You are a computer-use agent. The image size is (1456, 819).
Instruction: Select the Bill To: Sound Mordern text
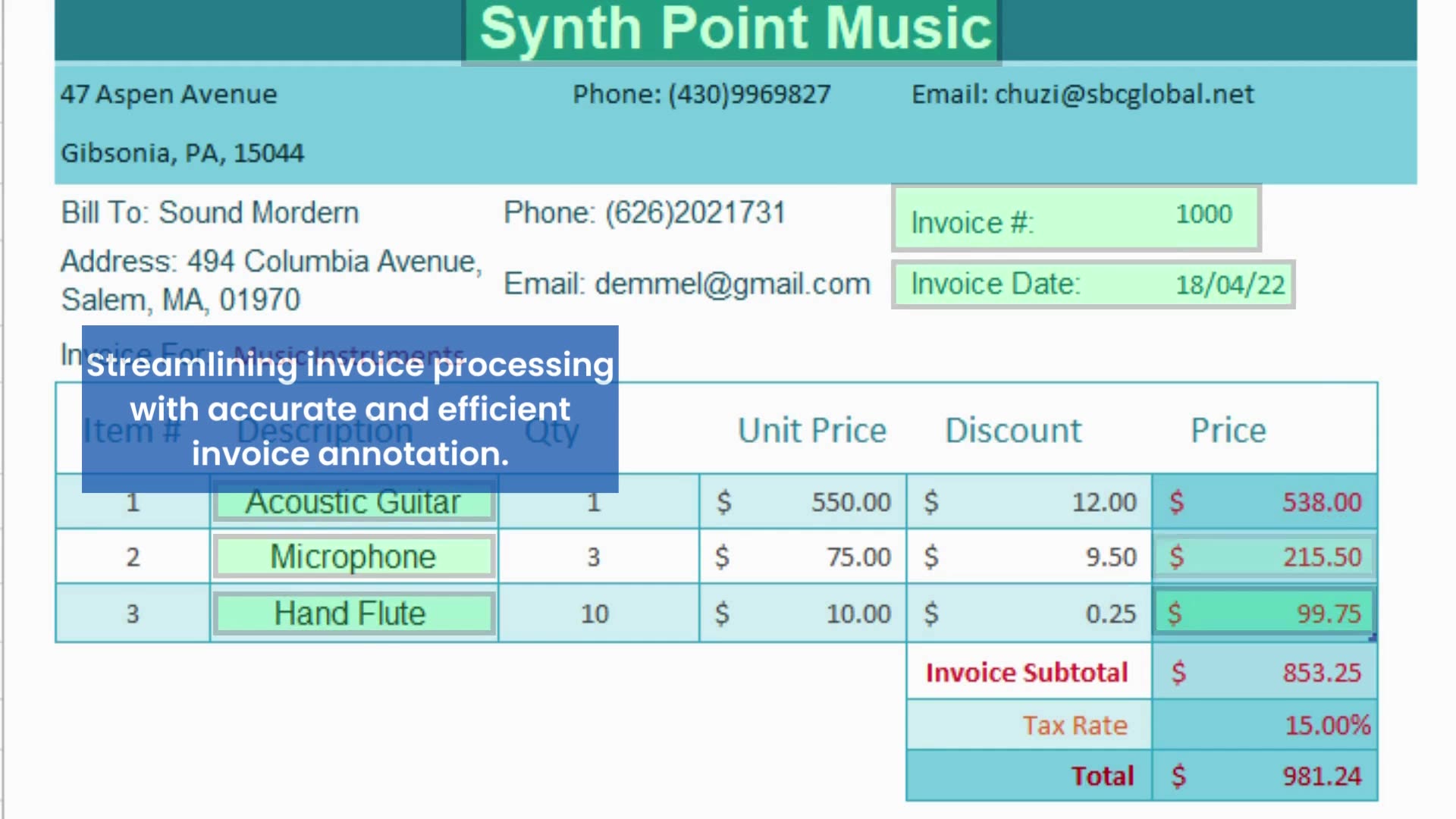tap(210, 212)
